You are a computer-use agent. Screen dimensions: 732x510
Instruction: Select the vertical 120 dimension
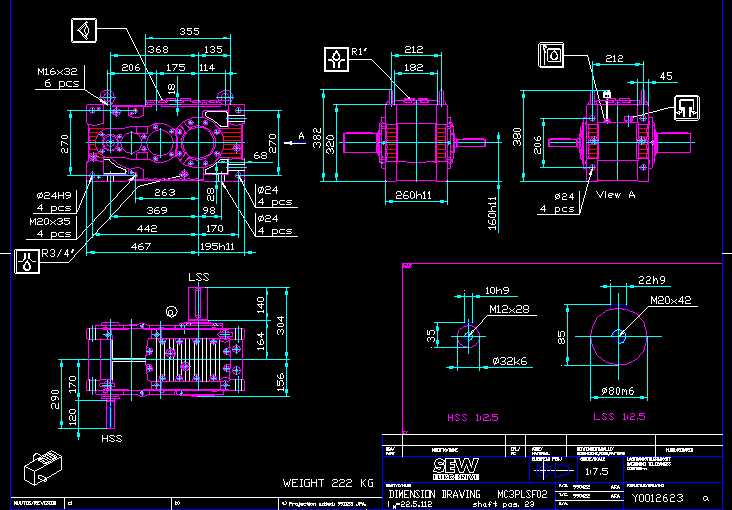click(x=72, y=417)
